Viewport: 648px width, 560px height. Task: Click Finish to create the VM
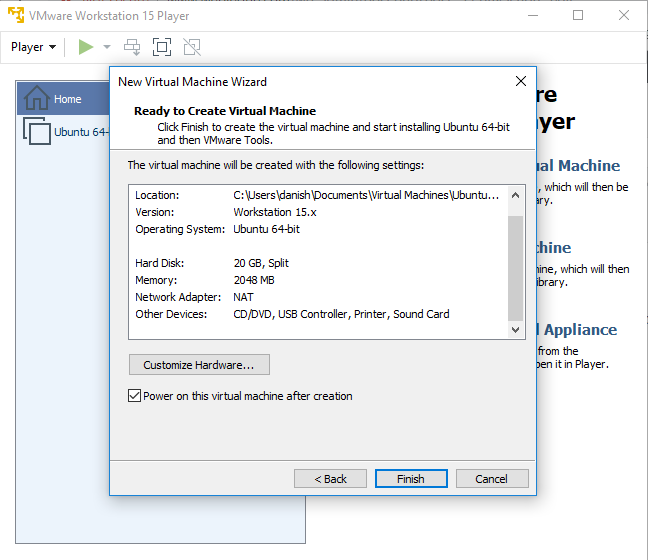[411, 479]
